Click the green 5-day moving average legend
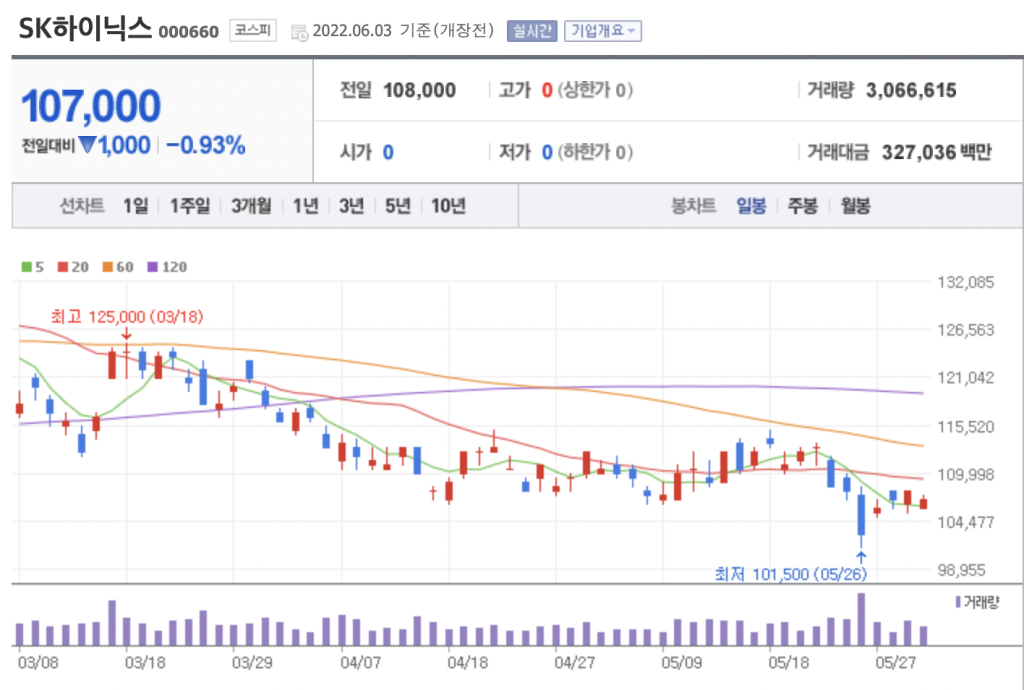The height and width of the screenshot is (690, 1024). point(33,267)
